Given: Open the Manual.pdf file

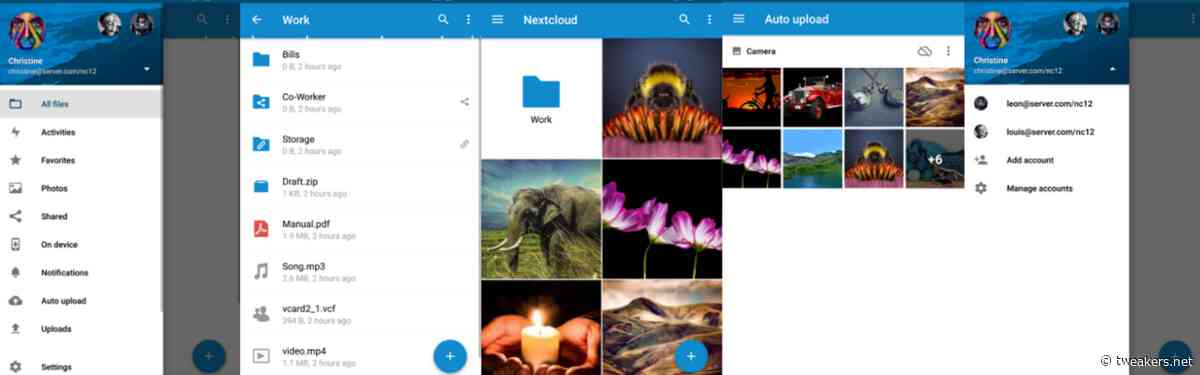Looking at the screenshot, I should click(x=360, y=228).
